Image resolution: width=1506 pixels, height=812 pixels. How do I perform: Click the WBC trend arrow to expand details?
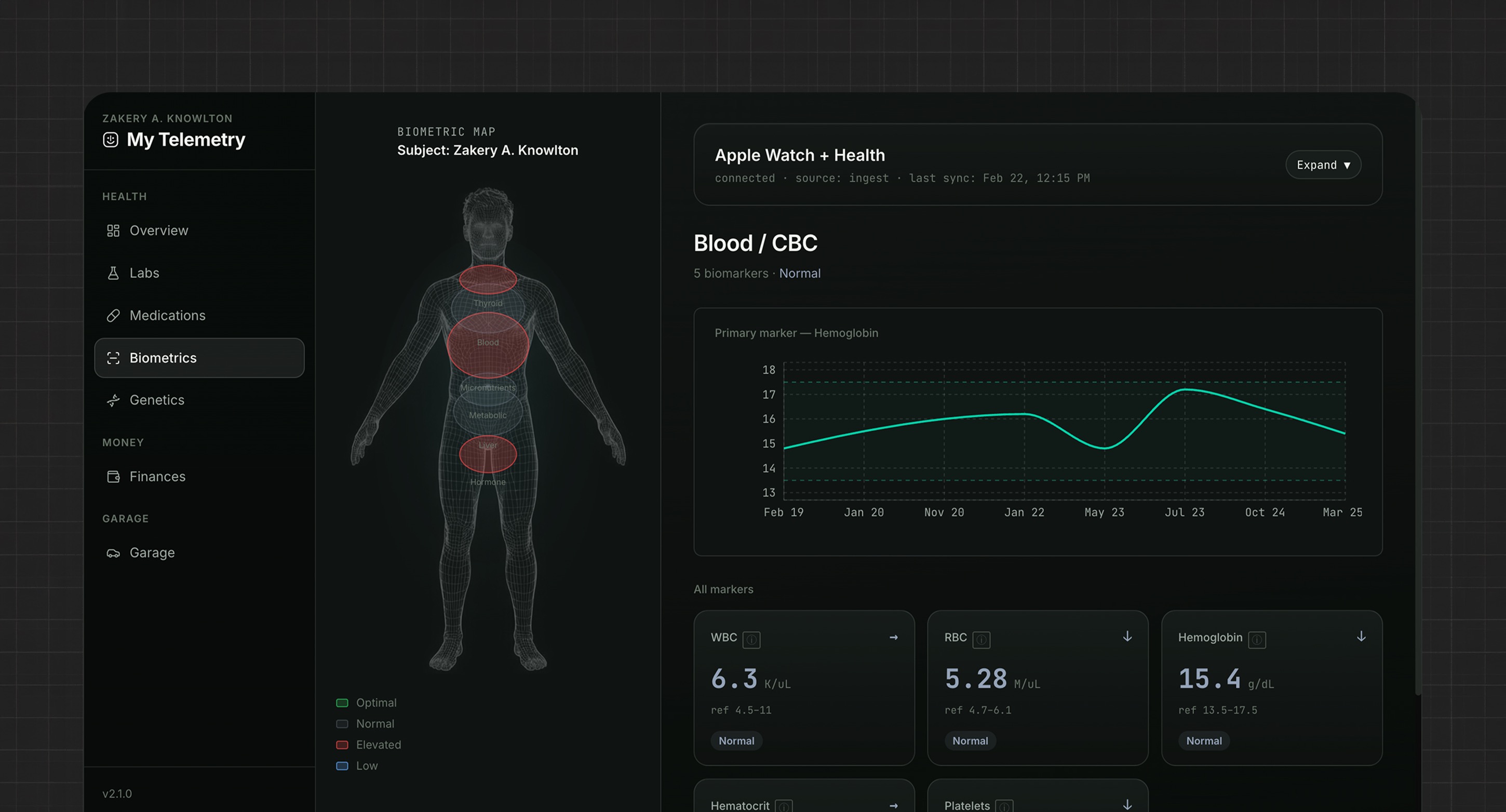[893, 637]
